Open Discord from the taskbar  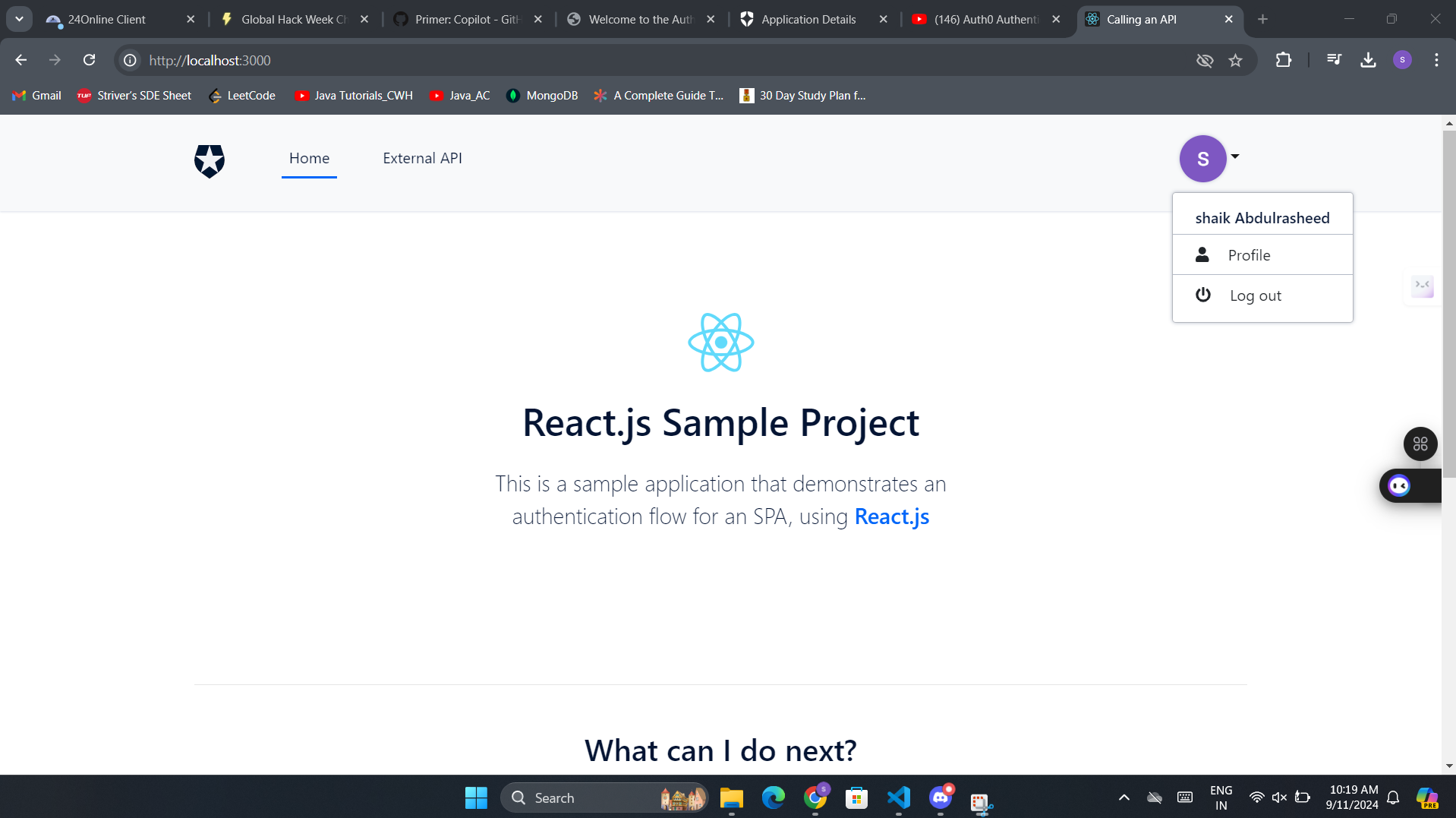click(x=941, y=797)
